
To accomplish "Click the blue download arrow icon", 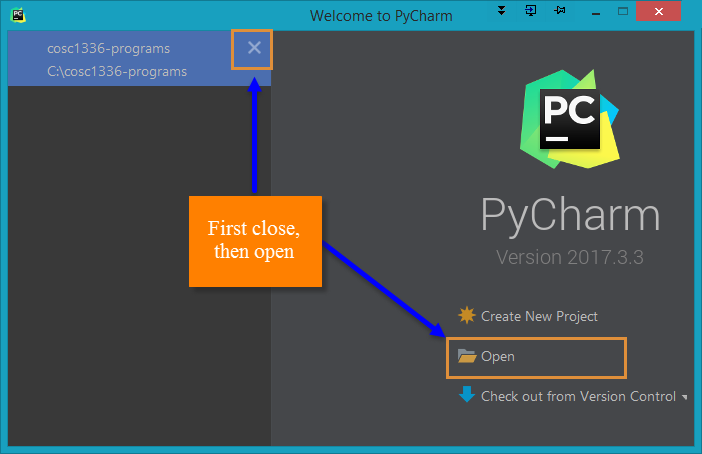I will click(x=466, y=396).
